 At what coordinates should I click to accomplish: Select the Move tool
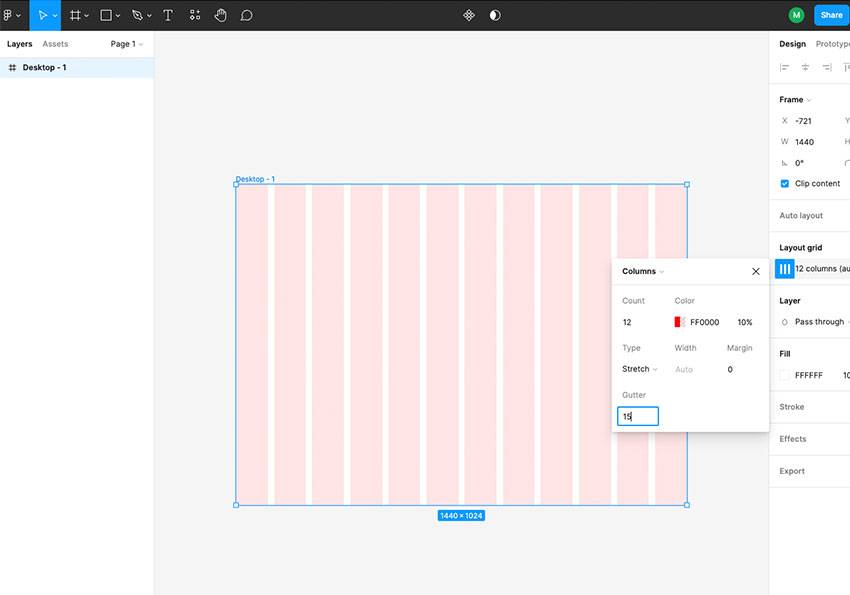coord(42,15)
